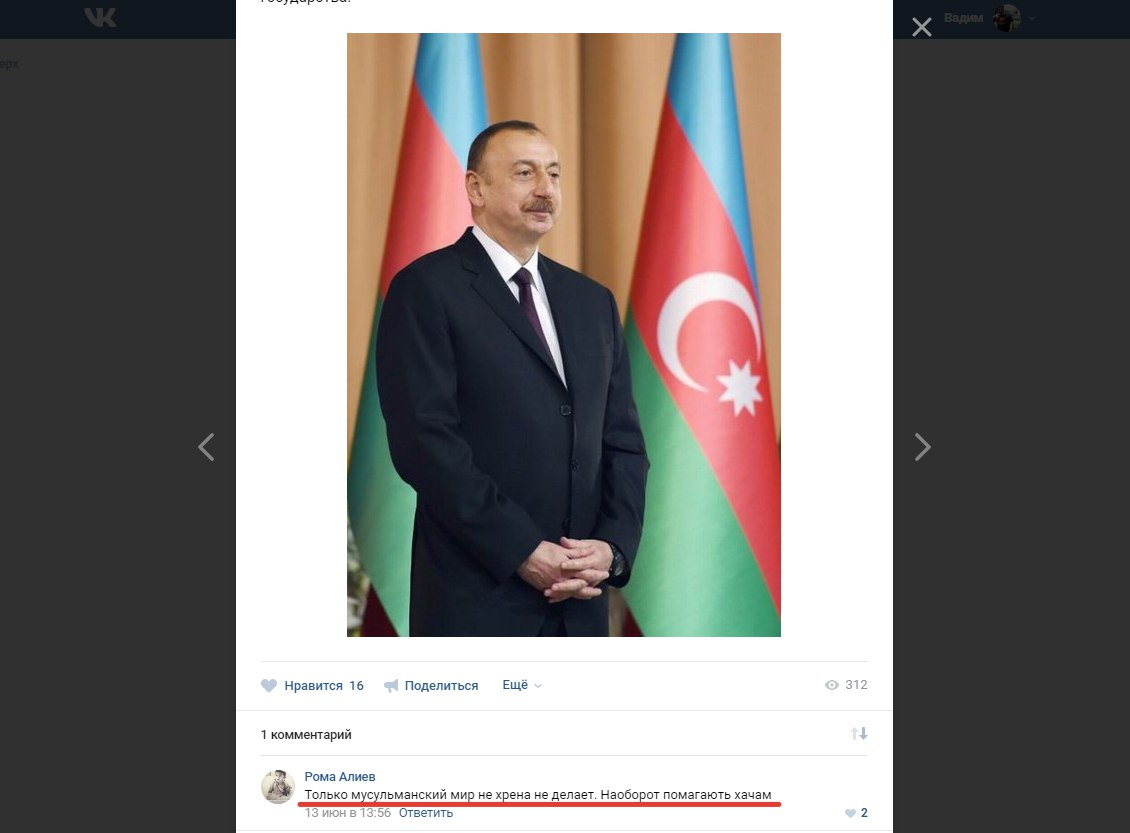Click the comment timestamp 13 июн в 13:56
Viewport: 1130px width, 833px height.
[x=347, y=813]
